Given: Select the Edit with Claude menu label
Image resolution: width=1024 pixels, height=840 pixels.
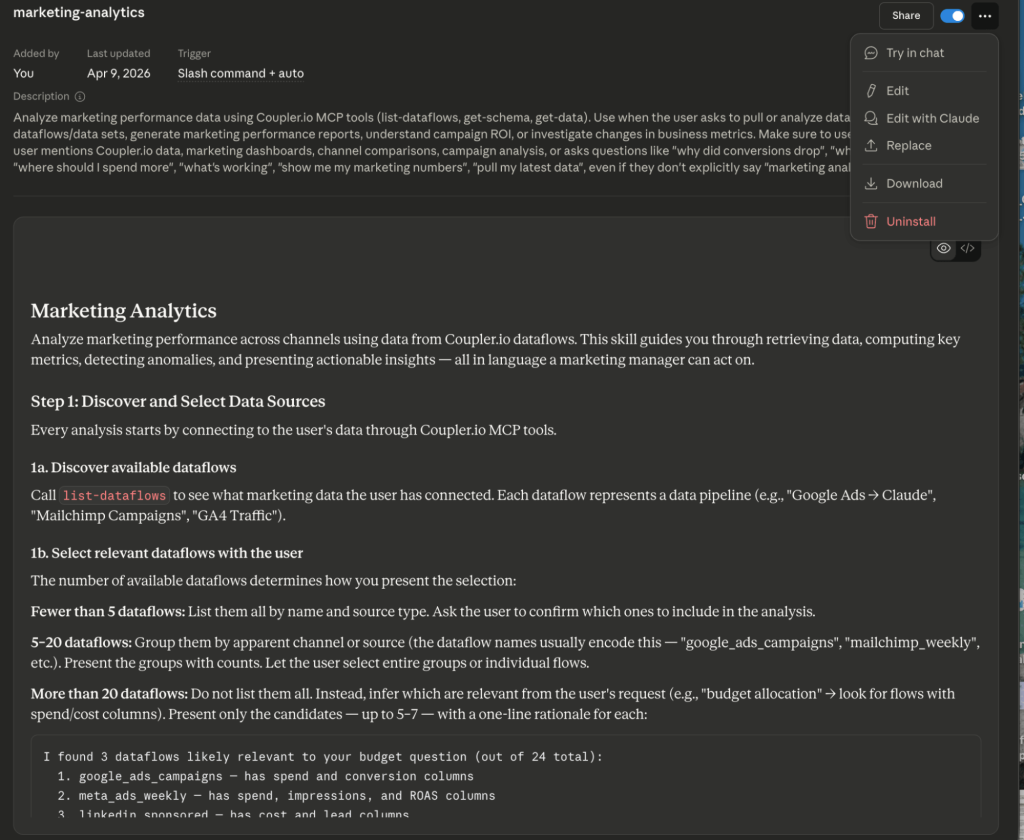Looking at the screenshot, I should click(932, 118).
